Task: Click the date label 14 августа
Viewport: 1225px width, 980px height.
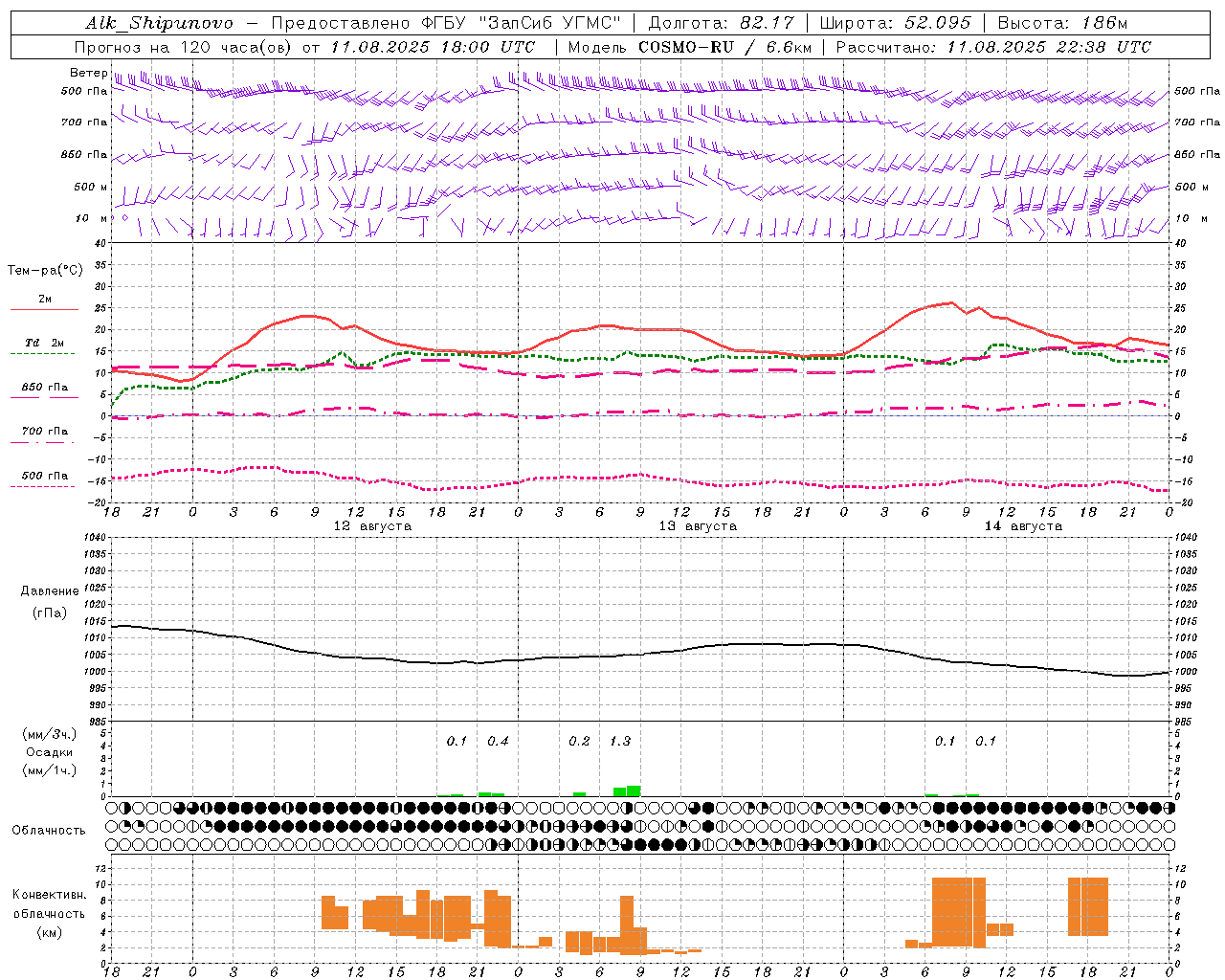Action: 1023,526
